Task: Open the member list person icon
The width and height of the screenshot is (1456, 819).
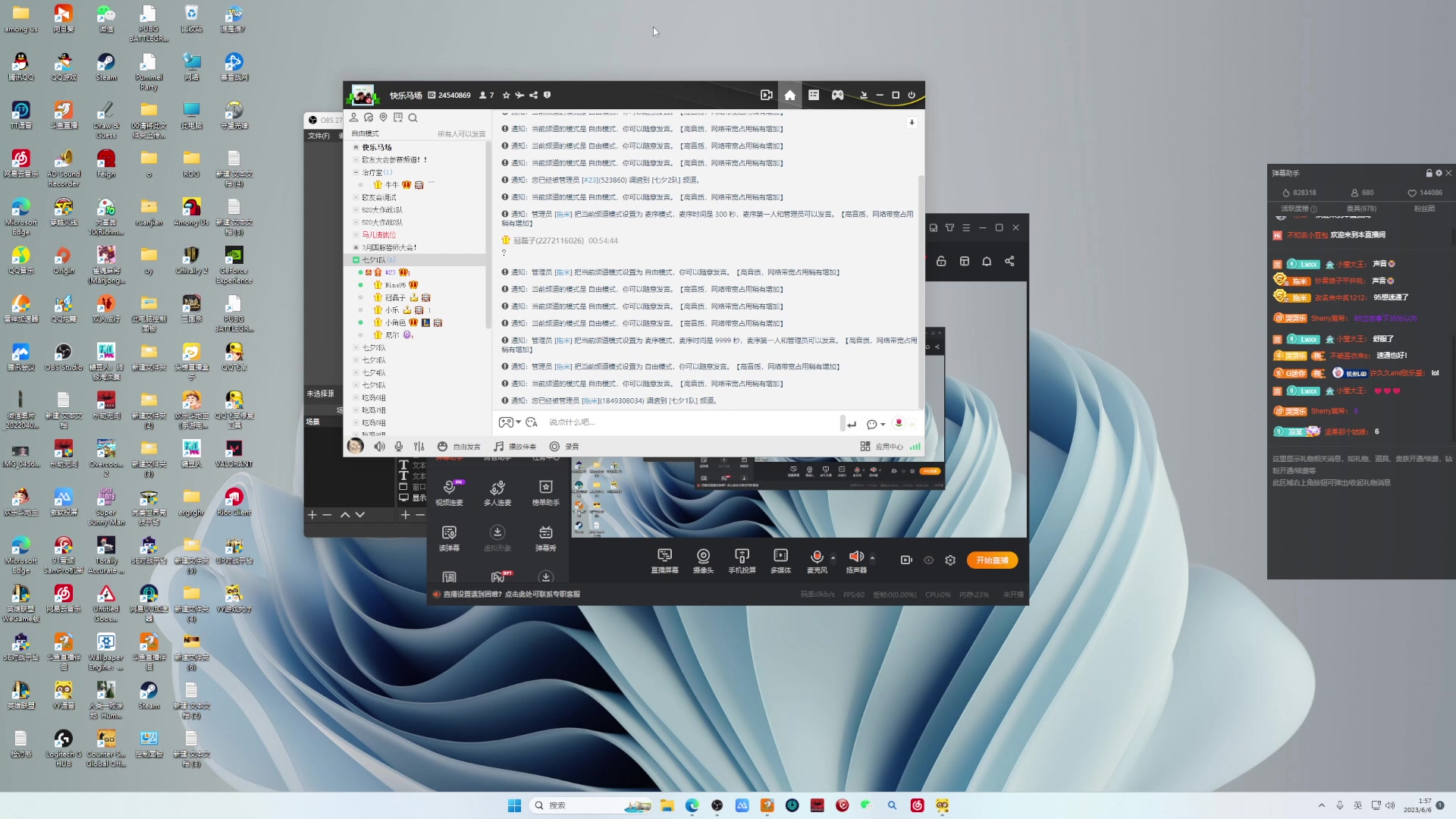Action: 353,118
